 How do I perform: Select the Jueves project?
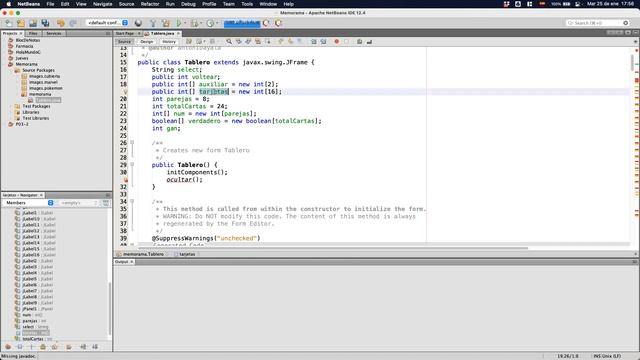click(x=22, y=58)
